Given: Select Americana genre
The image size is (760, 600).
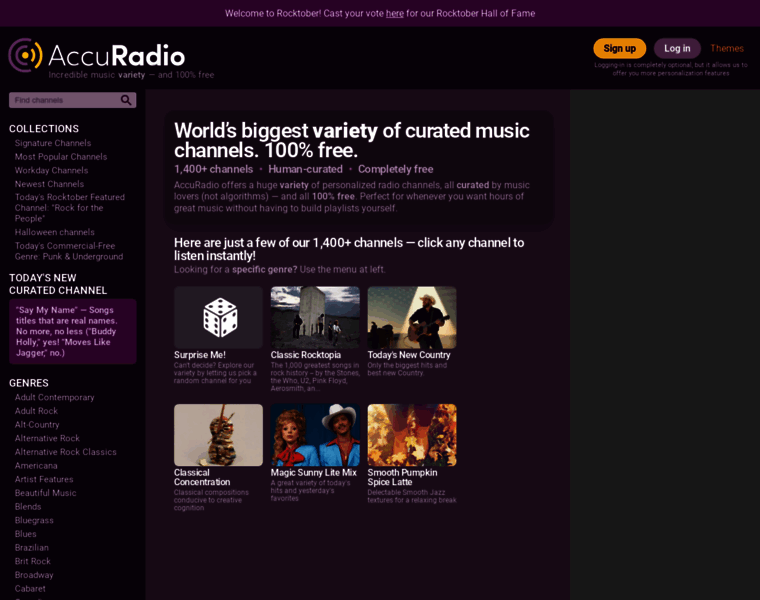Looking at the screenshot, I should click(36, 465).
